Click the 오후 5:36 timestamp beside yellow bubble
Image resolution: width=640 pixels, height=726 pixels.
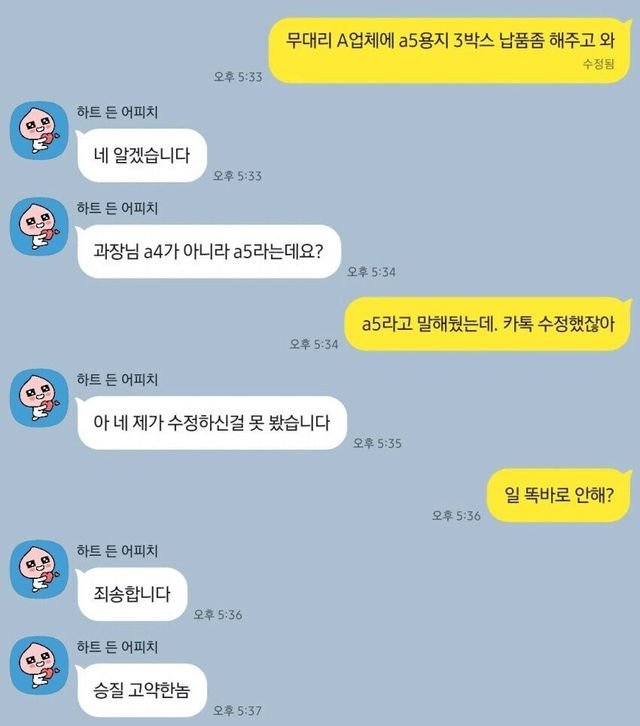click(456, 515)
